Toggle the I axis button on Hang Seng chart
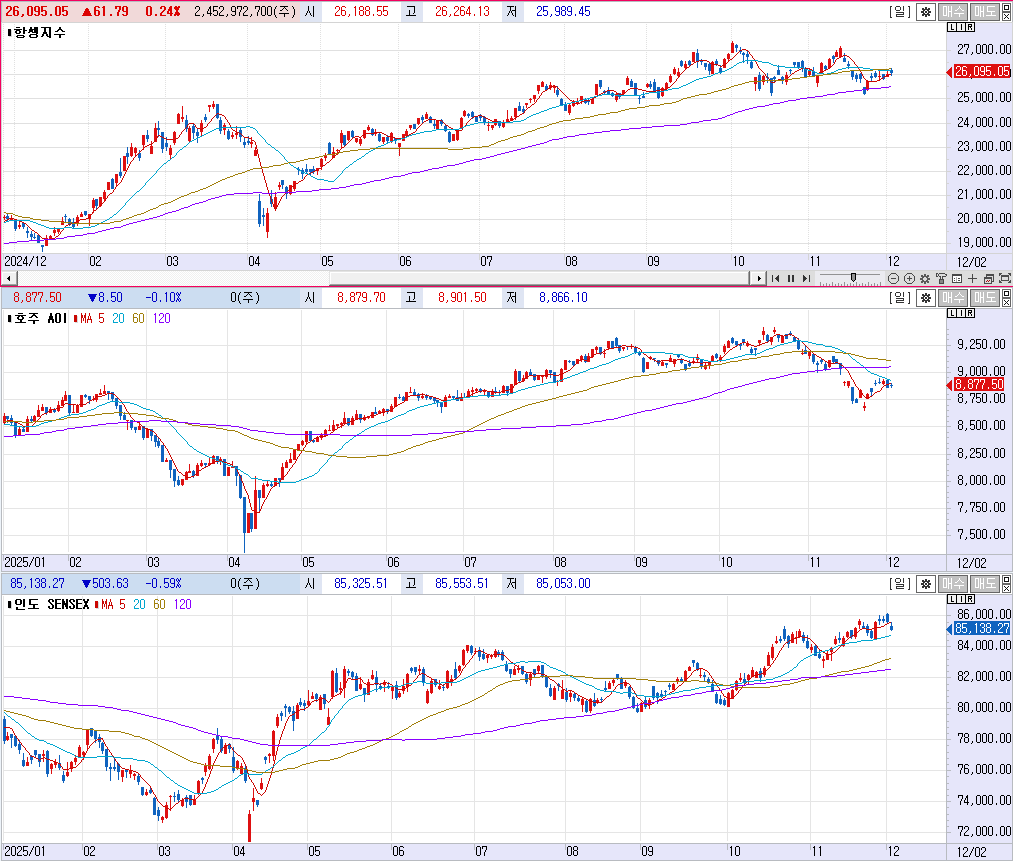This screenshot has width=1013, height=861. click(x=961, y=28)
